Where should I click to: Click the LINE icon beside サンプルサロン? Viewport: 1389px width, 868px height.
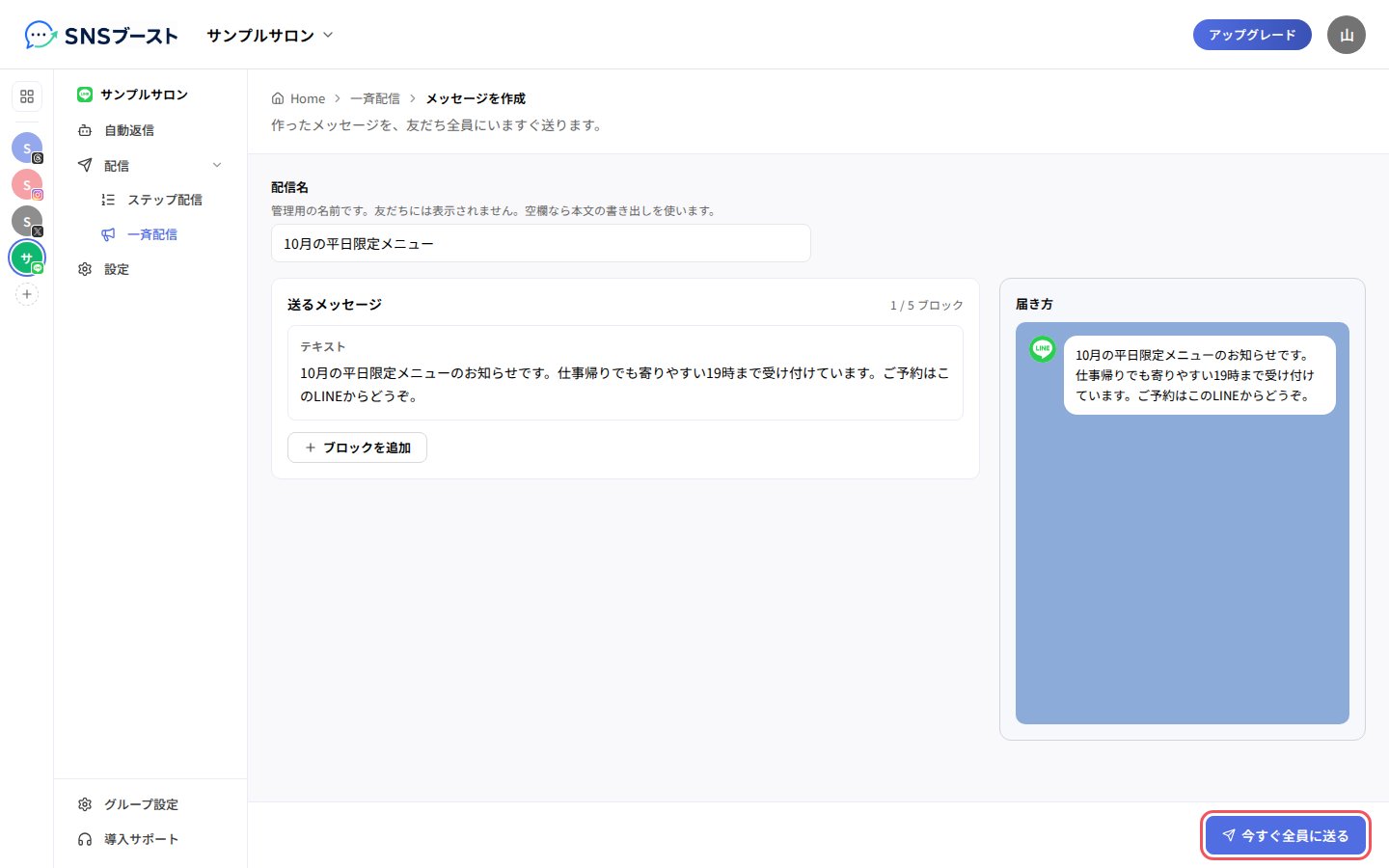coord(85,95)
